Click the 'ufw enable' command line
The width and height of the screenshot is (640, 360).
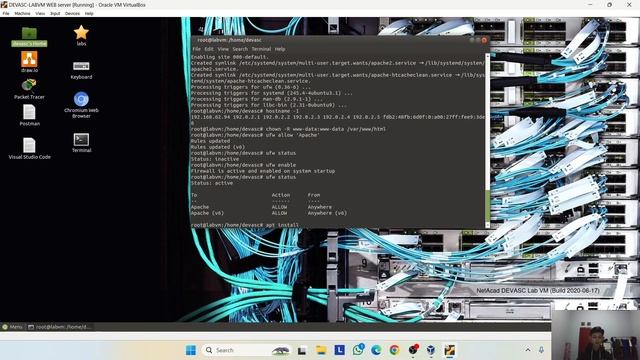(243, 165)
